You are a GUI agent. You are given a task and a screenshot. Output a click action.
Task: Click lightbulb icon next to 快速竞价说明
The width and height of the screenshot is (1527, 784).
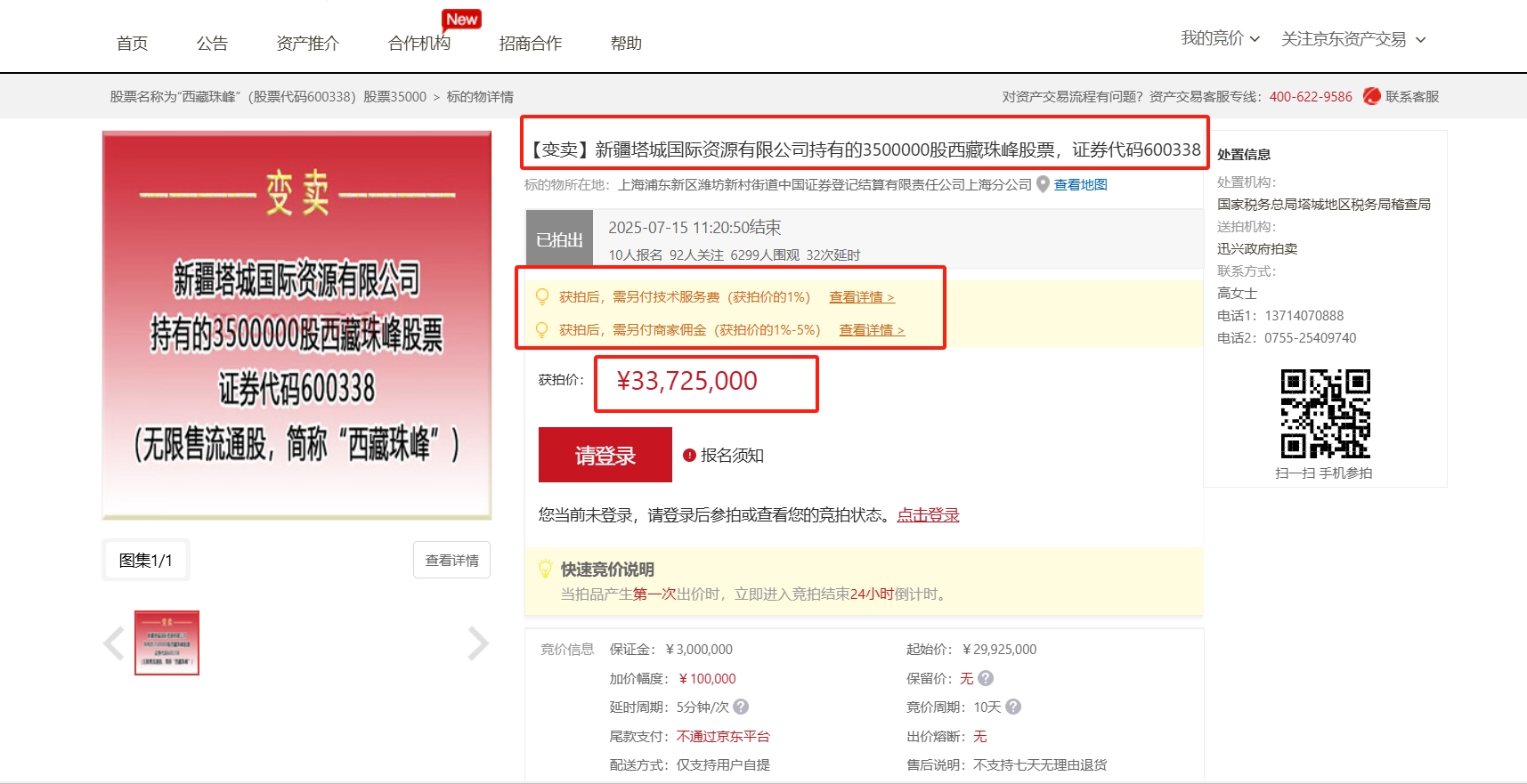pos(545,569)
